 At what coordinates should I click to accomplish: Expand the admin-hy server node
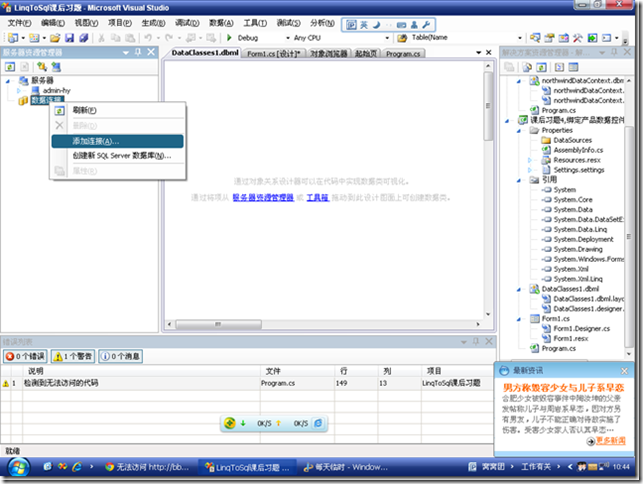[18, 91]
